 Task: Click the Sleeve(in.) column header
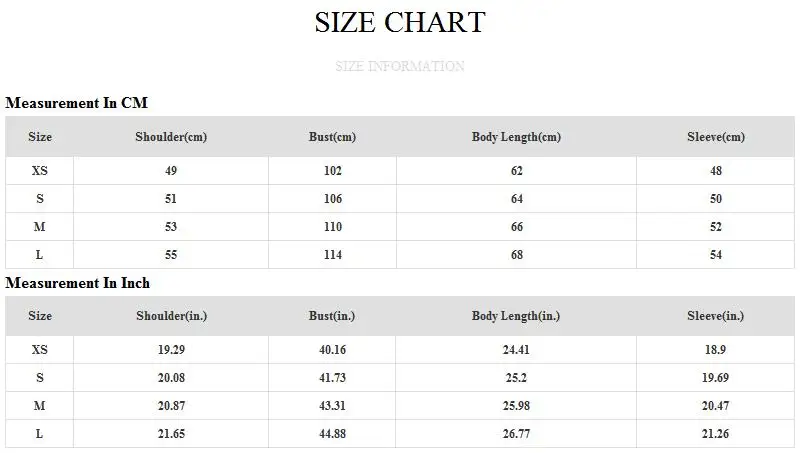(x=715, y=316)
